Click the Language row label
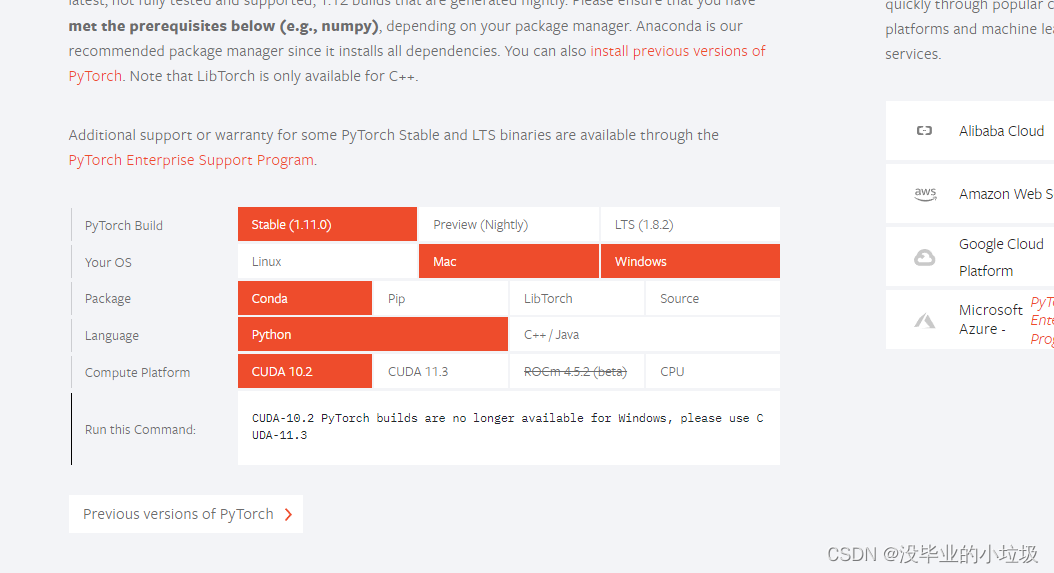 click(112, 336)
